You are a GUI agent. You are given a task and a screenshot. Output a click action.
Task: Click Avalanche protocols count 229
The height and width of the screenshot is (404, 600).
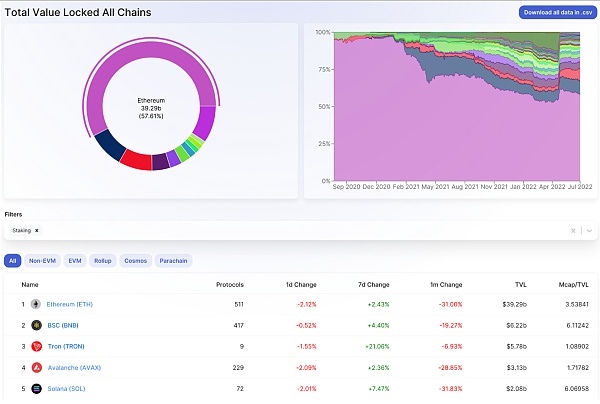238,368
